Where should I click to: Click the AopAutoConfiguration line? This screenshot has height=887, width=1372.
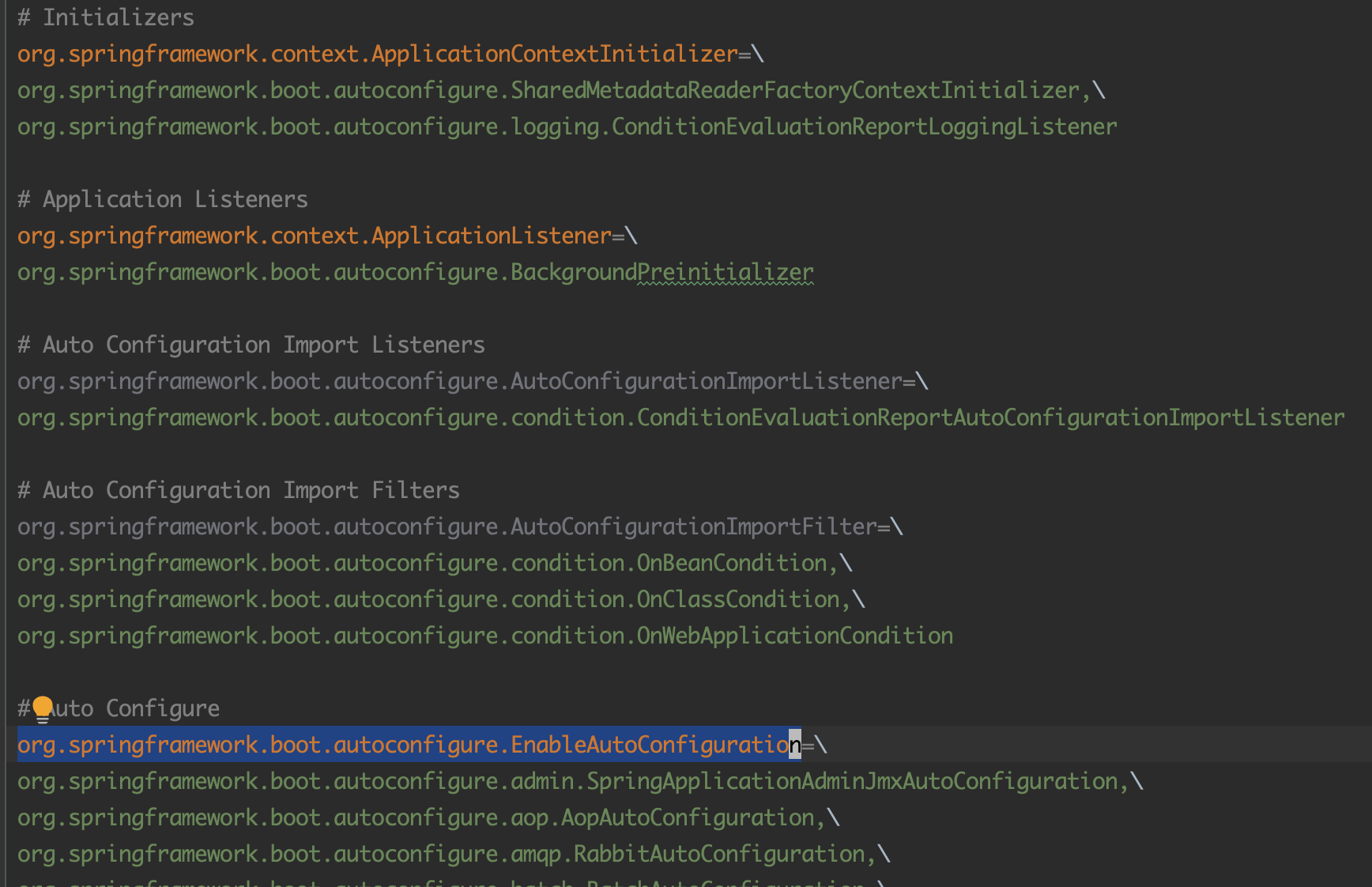coord(428,817)
